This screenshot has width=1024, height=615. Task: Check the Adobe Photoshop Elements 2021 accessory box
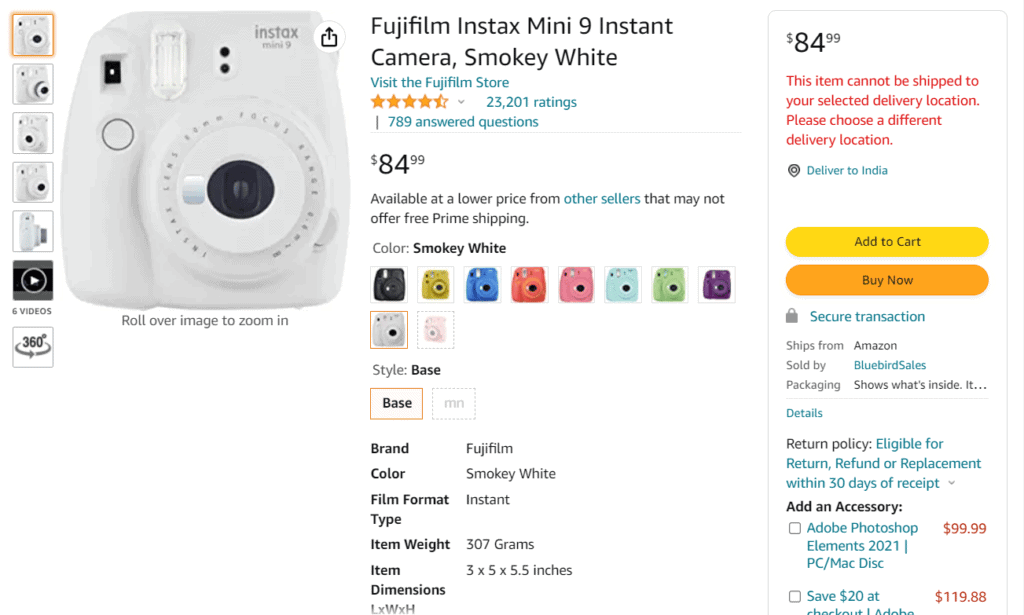click(x=795, y=528)
